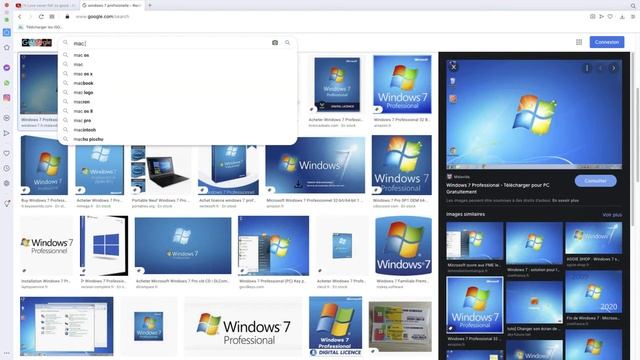Go back using the browser back arrow
Image resolution: width=640 pixels, height=360 pixels.
coord(19,17)
